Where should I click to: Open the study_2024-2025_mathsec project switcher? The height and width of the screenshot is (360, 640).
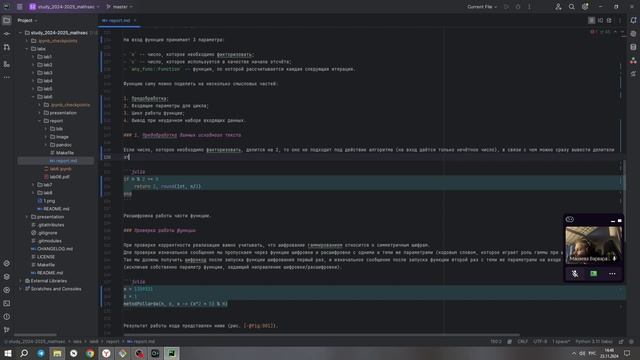point(64,7)
